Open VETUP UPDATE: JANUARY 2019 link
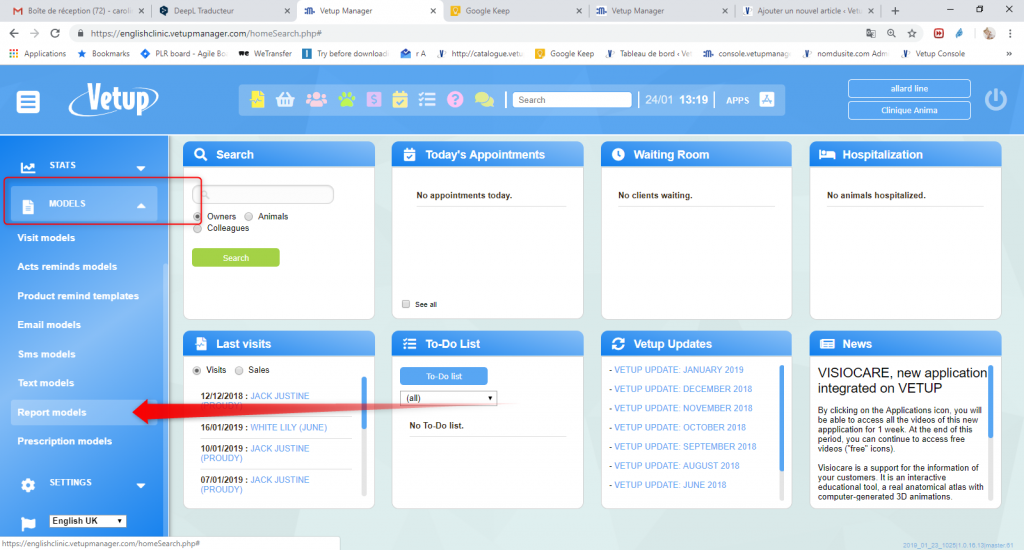 (x=679, y=370)
